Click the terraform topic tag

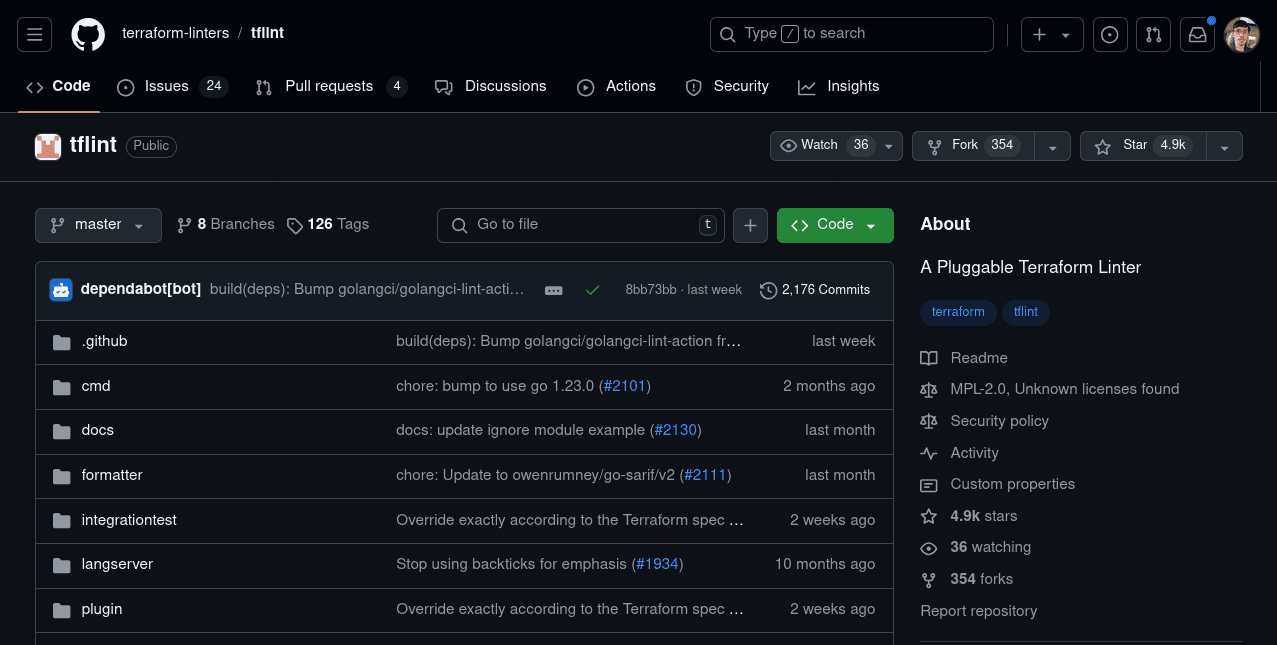pyautogui.click(x=958, y=312)
